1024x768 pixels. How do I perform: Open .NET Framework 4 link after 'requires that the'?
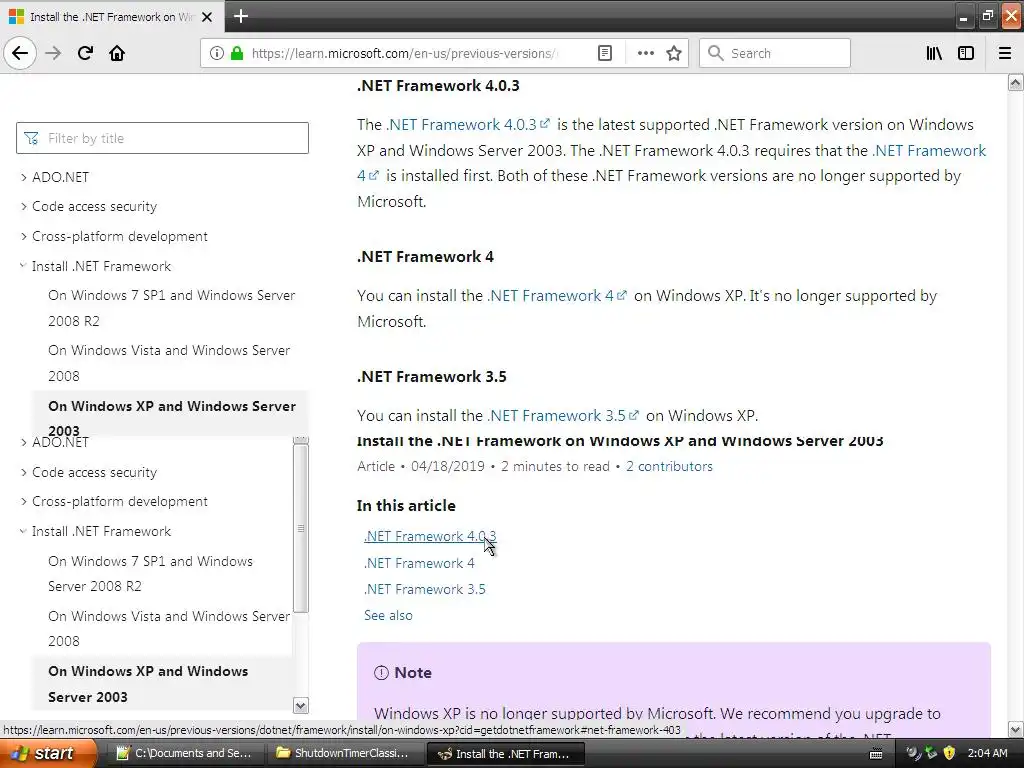929,151
